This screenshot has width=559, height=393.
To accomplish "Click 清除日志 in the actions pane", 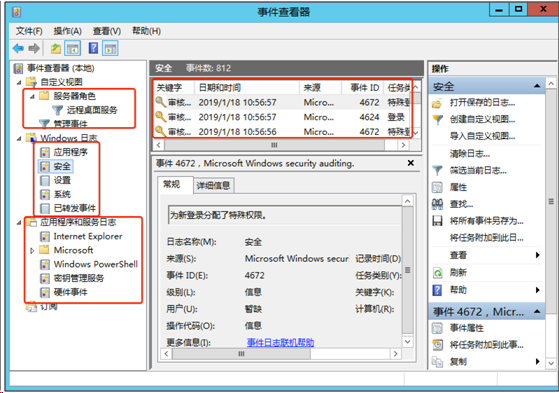I will [470, 154].
